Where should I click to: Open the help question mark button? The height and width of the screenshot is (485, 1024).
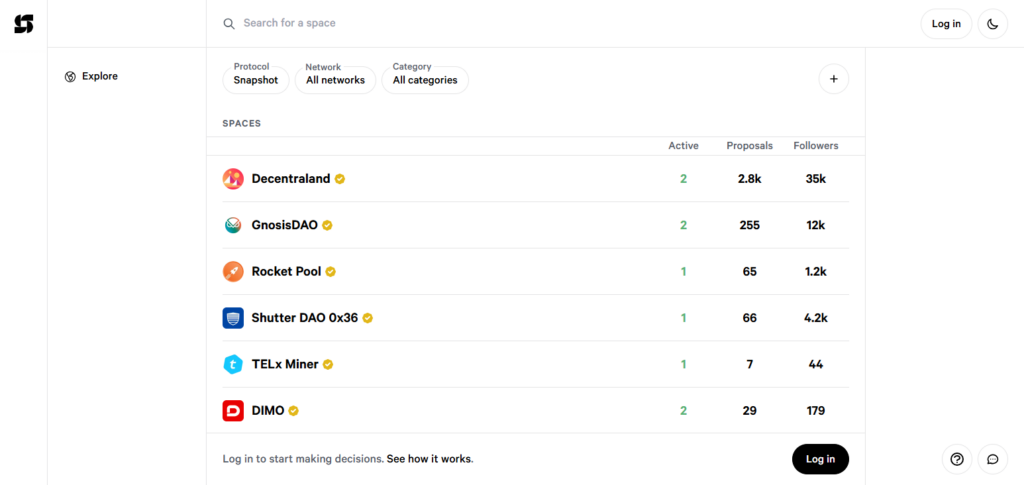click(957, 459)
